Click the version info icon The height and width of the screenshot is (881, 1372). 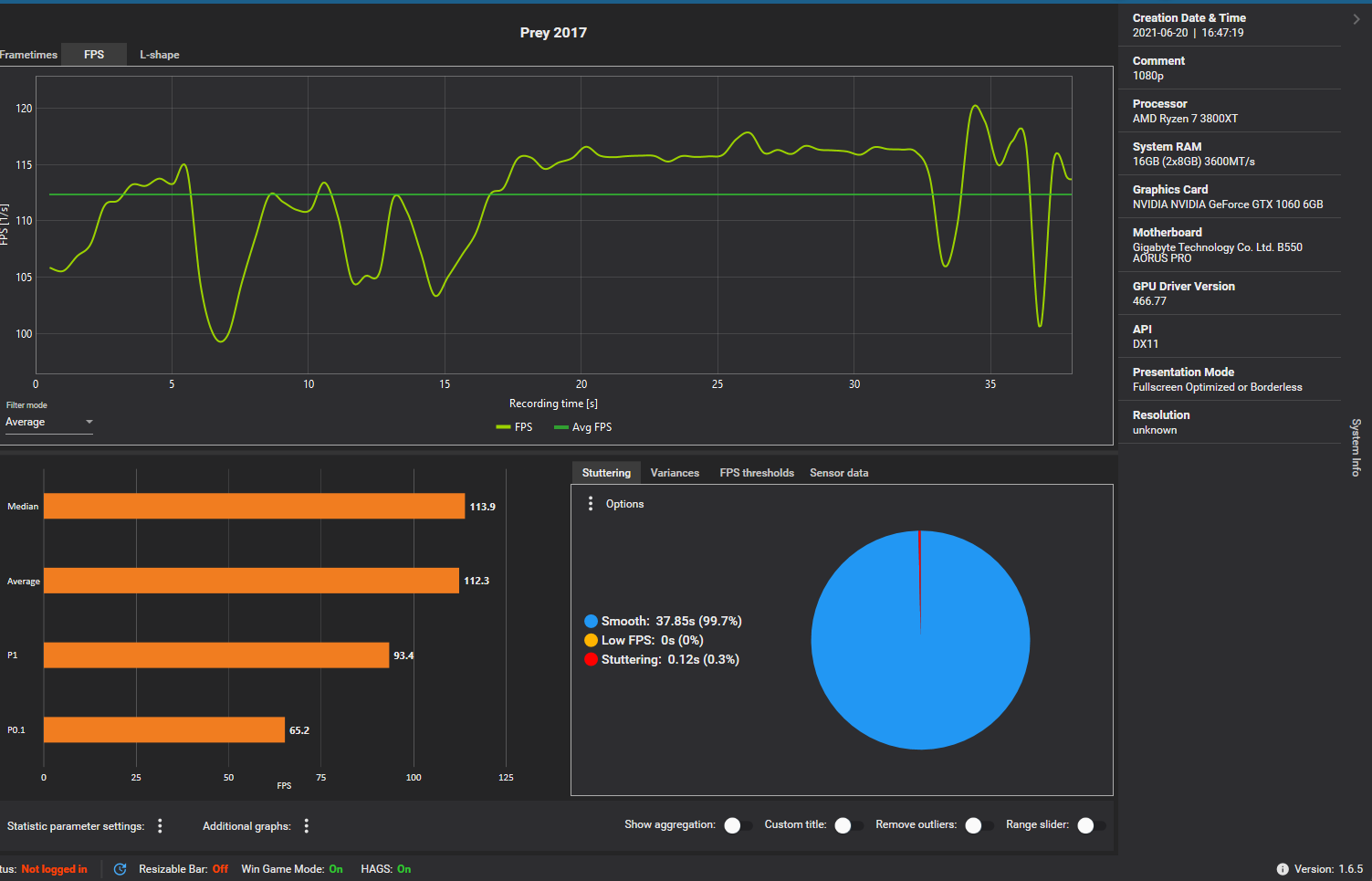click(x=1283, y=869)
